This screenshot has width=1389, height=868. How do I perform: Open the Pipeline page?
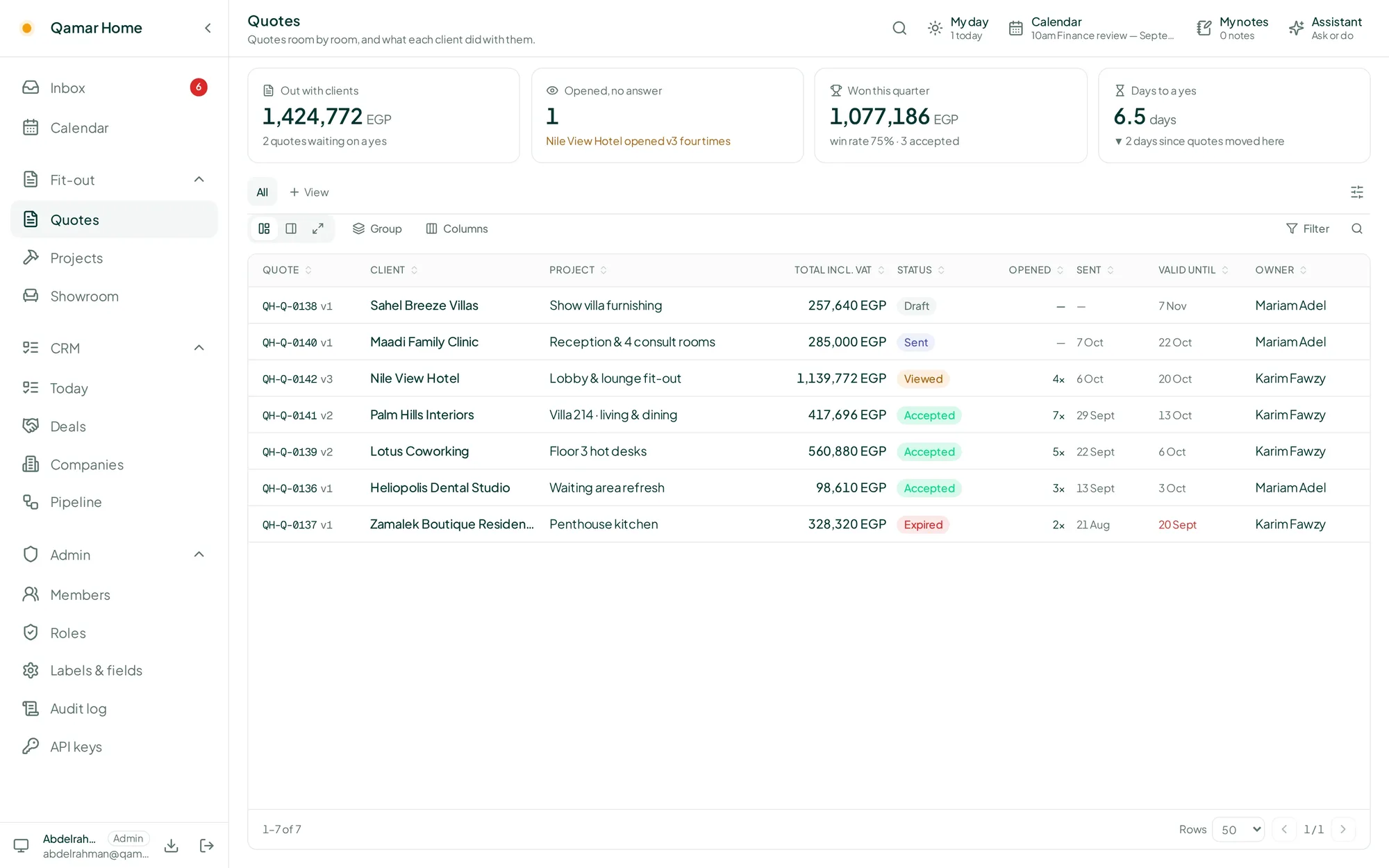click(114, 502)
